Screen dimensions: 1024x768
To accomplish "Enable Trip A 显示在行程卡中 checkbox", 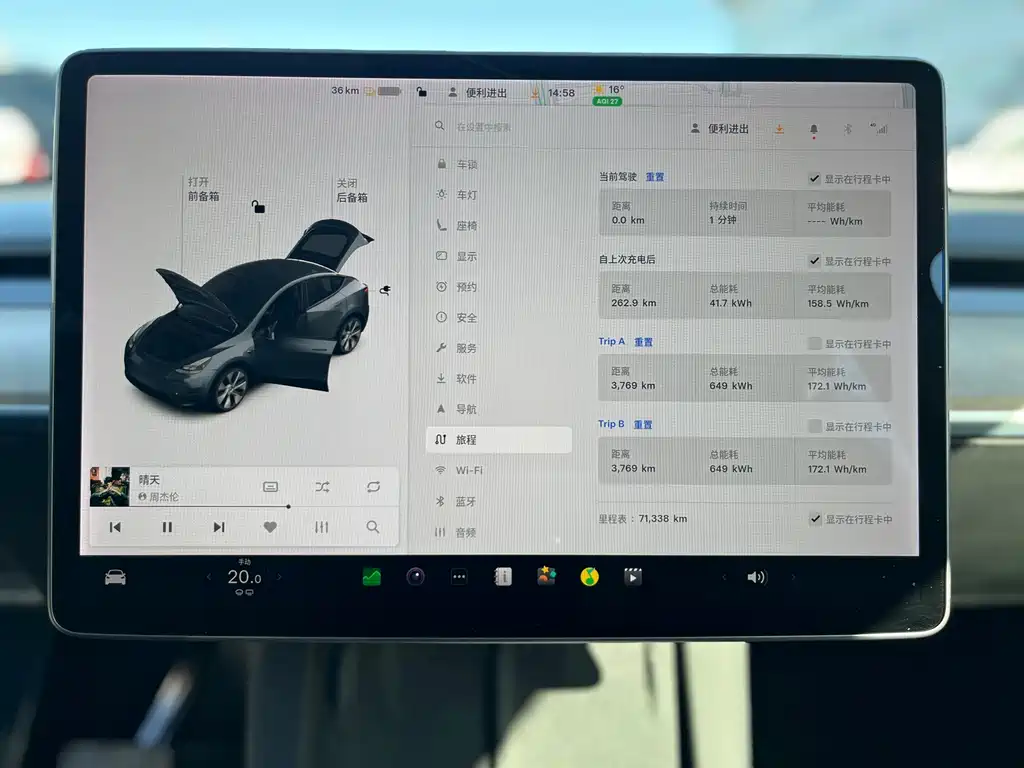I will click(x=815, y=344).
